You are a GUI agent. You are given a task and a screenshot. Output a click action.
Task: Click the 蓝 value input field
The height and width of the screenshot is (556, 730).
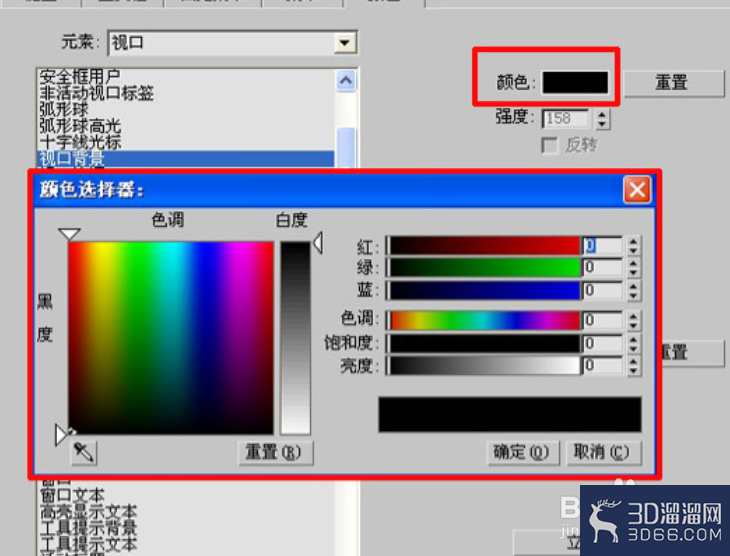[602, 290]
